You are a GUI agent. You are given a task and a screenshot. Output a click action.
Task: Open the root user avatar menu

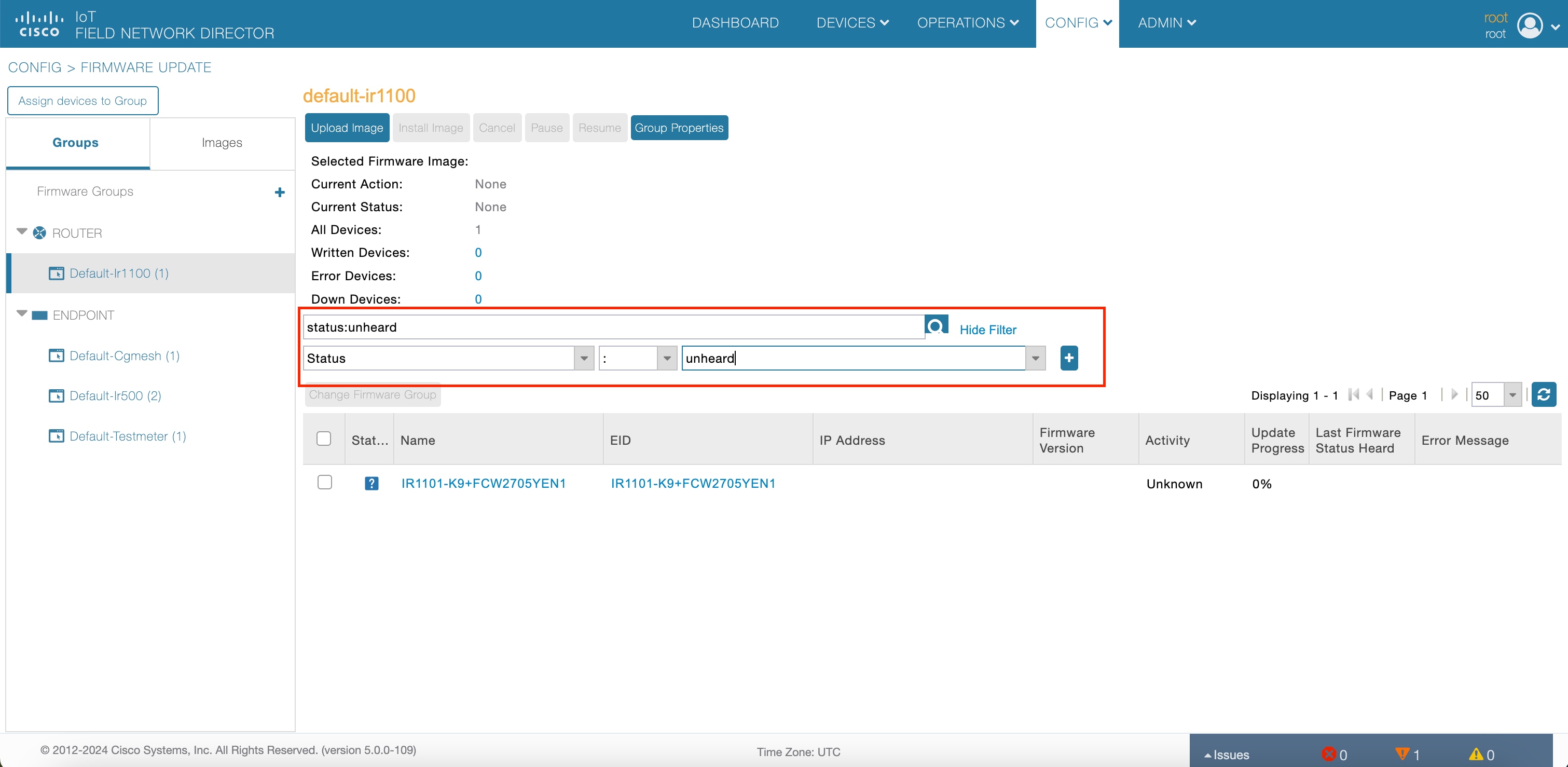click(1530, 25)
